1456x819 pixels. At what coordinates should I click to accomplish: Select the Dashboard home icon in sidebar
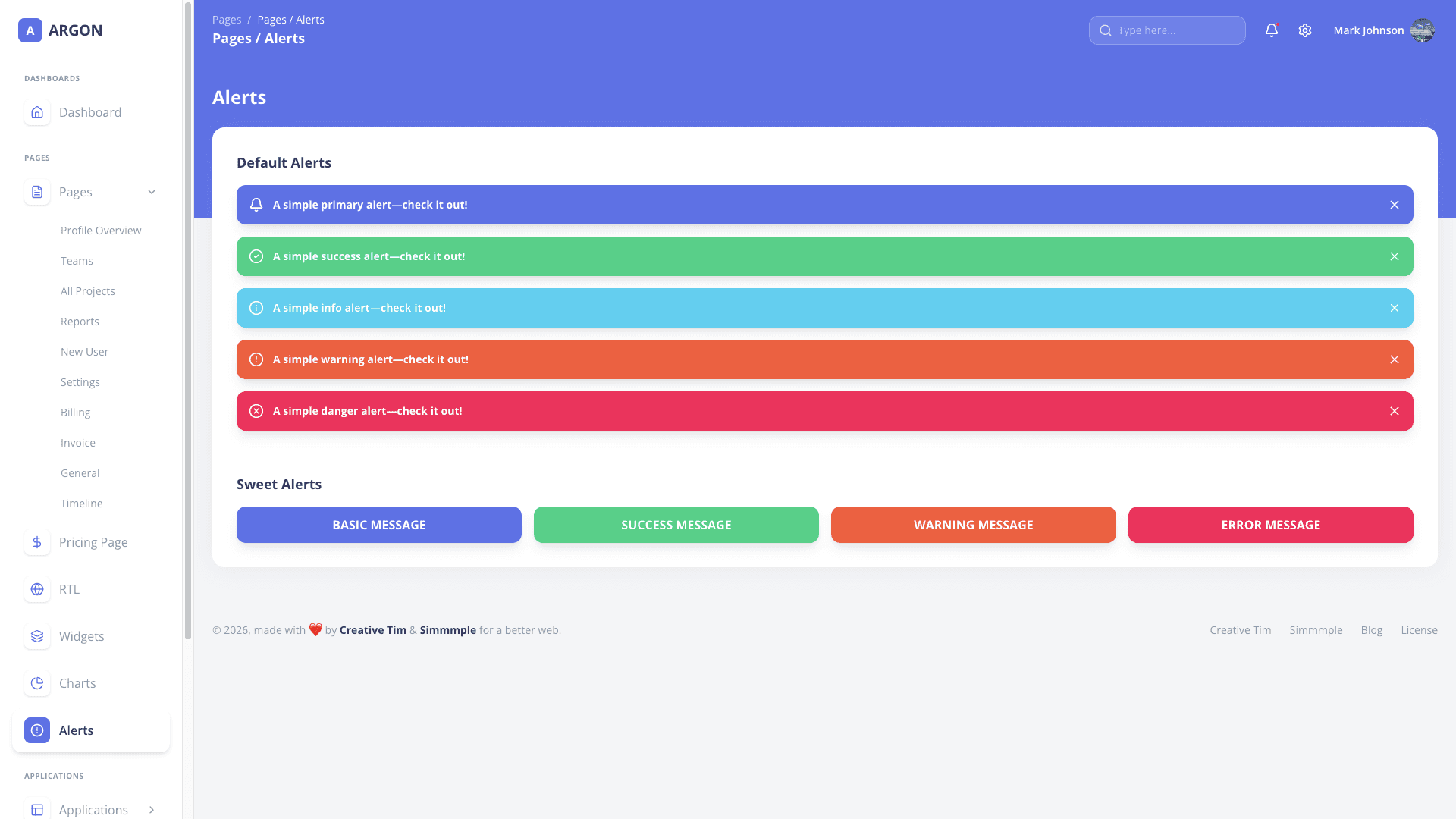click(36, 112)
